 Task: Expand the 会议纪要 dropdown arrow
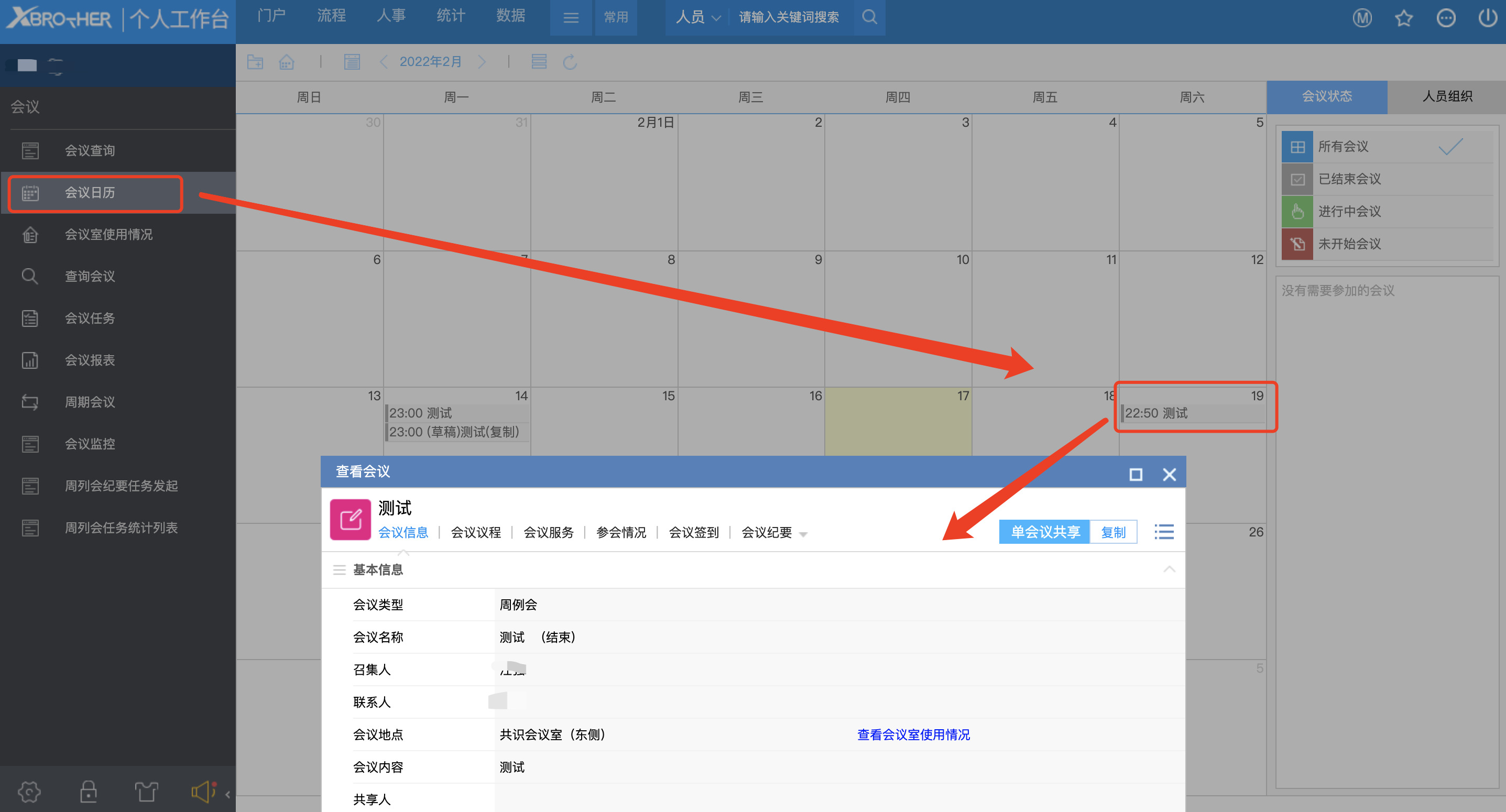[803, 534]
